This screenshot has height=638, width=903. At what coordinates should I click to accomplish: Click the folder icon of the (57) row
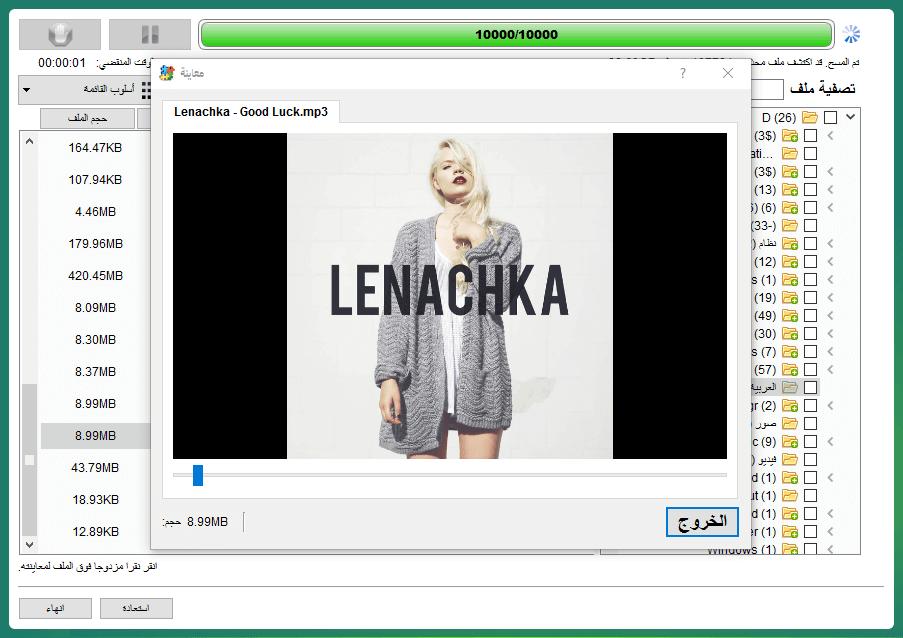point(790,370)
